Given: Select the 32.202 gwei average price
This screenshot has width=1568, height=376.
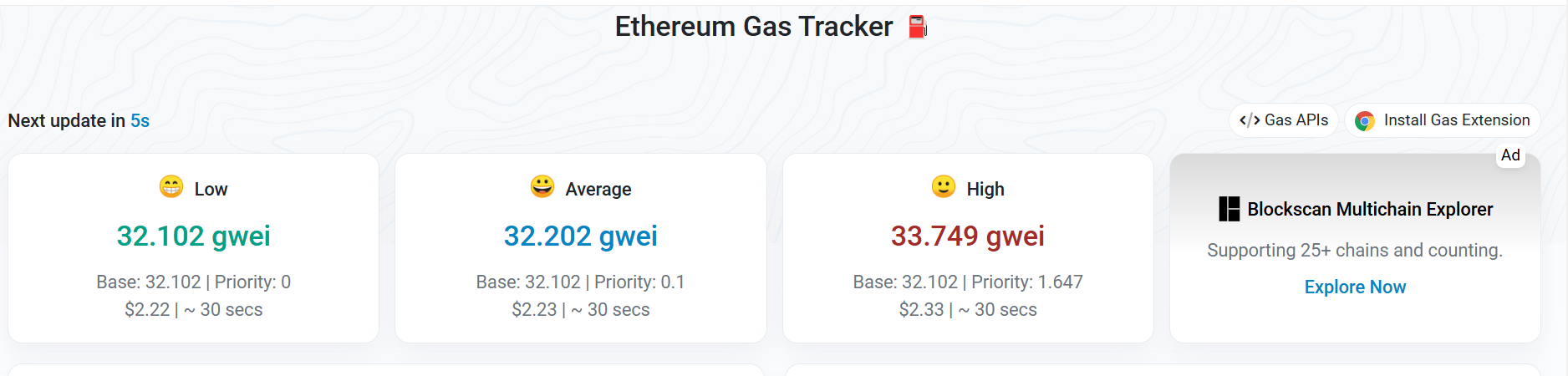Looking at the screenshot, I should point(581,236).
